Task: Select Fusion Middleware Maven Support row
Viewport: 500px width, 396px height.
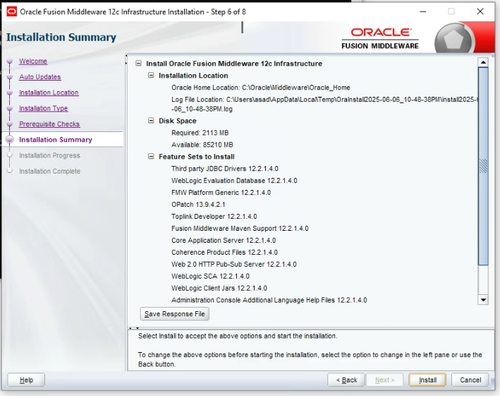Action: pos(240,228)
